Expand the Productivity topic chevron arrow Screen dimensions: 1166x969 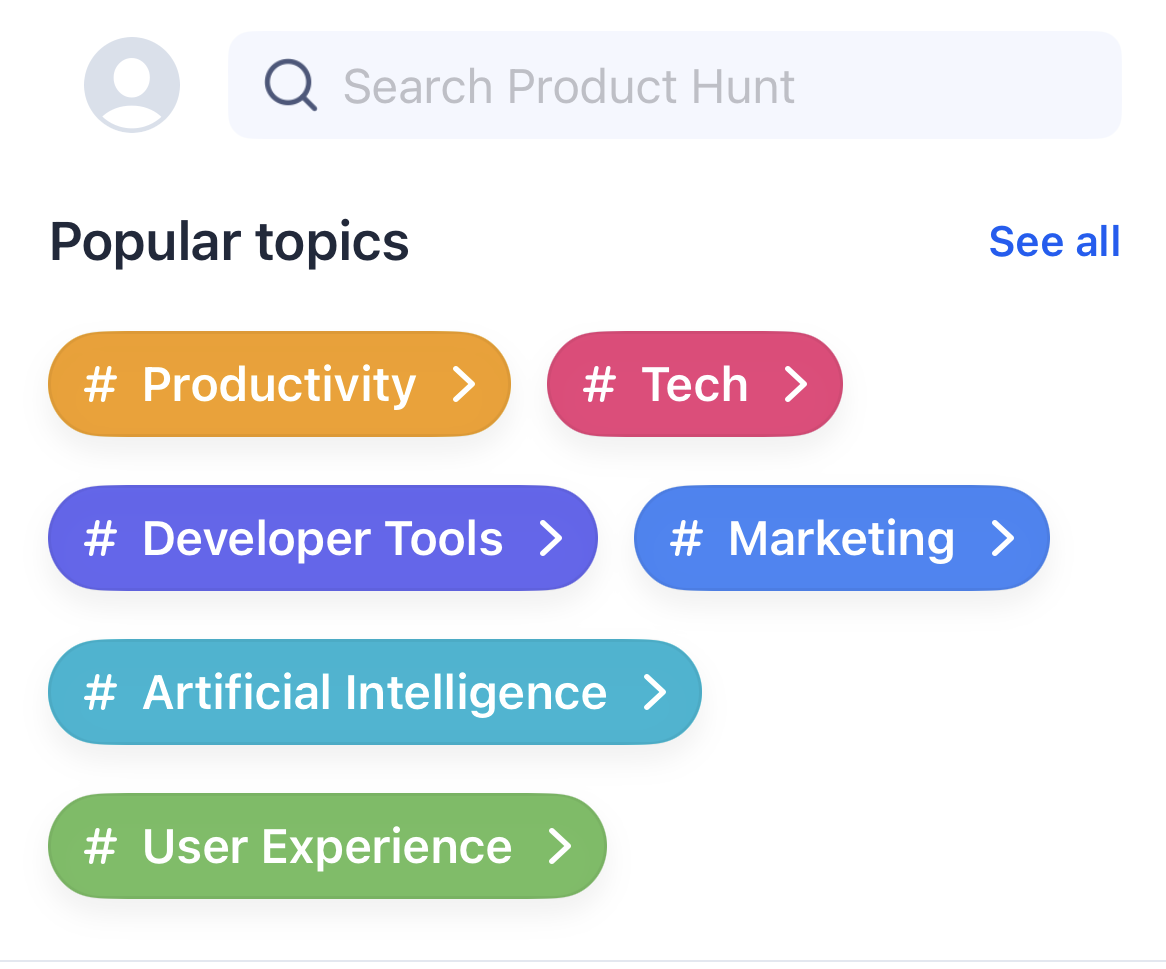click(464, 385)
